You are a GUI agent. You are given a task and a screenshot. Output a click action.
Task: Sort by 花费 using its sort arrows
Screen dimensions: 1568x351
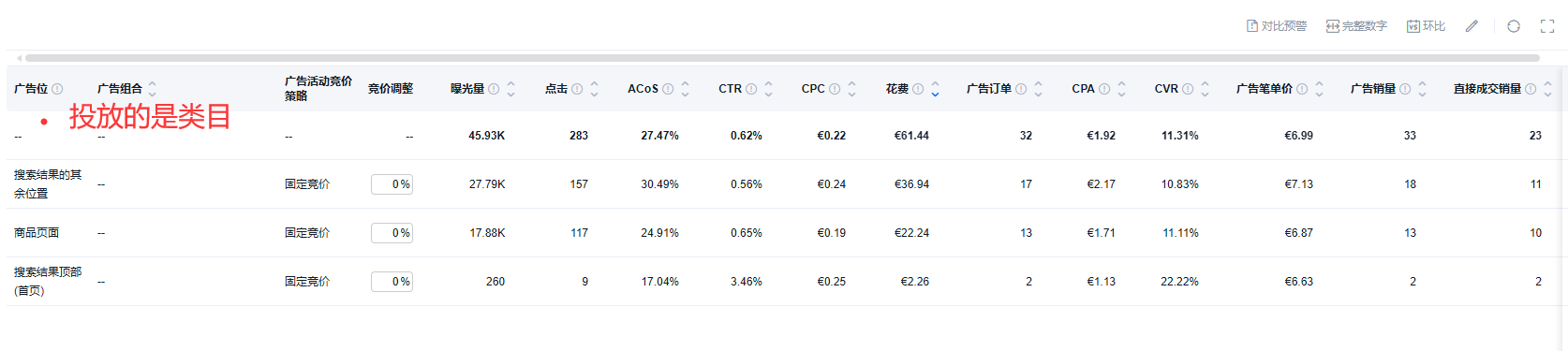pyautogui.click(x=935, y=89)
